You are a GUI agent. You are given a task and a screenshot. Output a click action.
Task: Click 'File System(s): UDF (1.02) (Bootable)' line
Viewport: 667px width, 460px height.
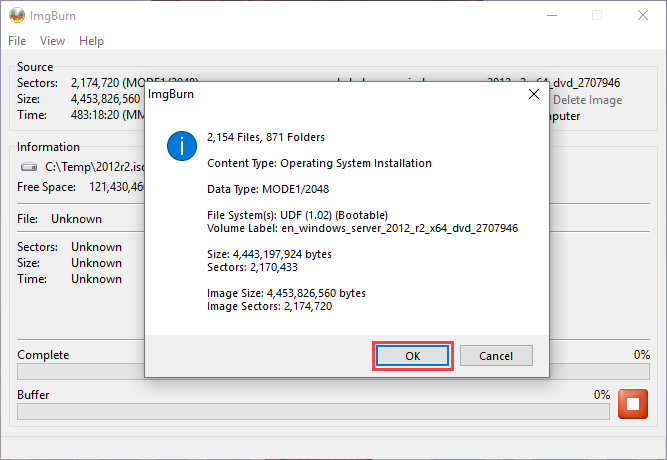click(x=297, y=215)
